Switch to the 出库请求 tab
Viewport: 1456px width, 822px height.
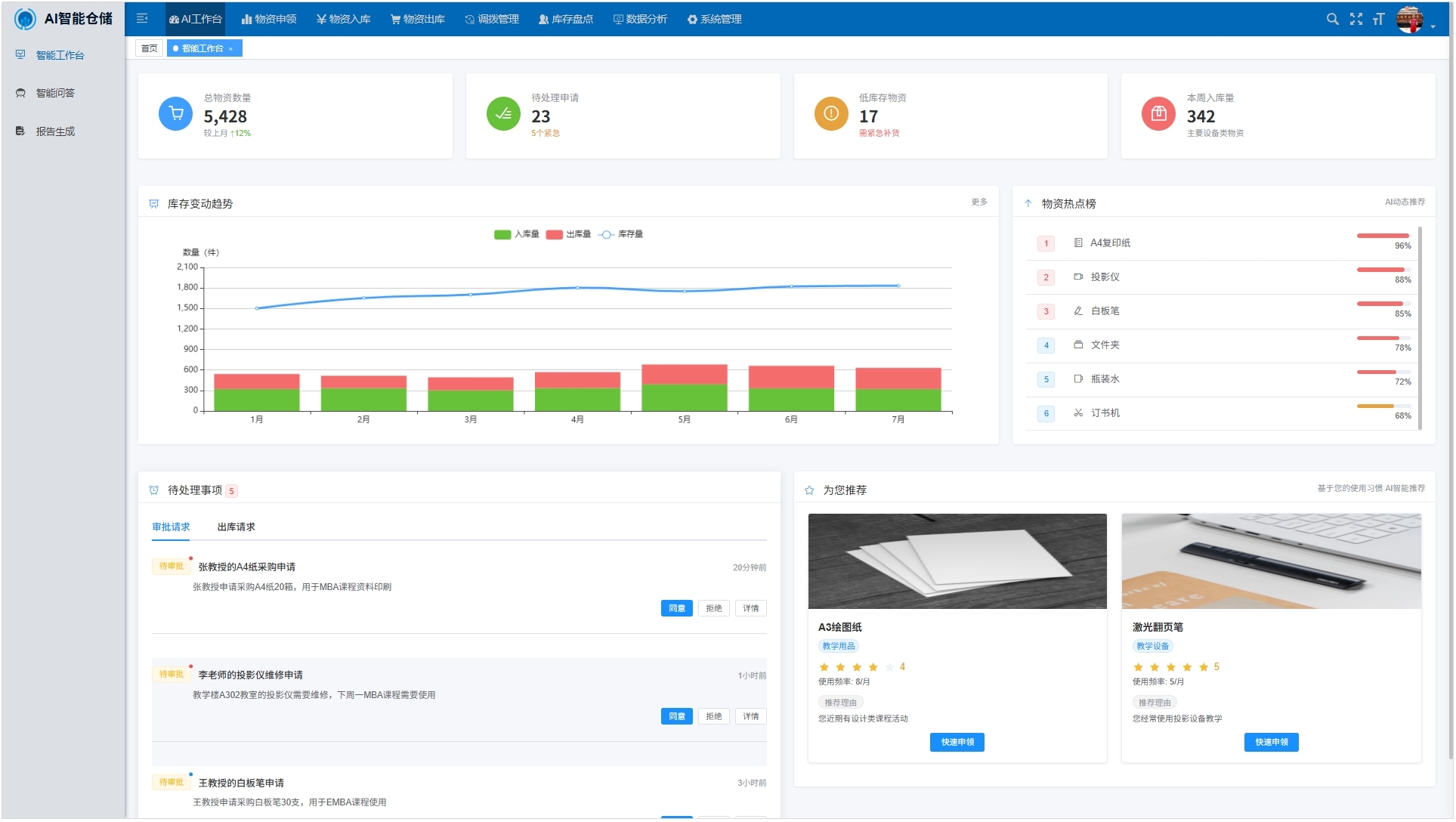(x=236, y=527)
